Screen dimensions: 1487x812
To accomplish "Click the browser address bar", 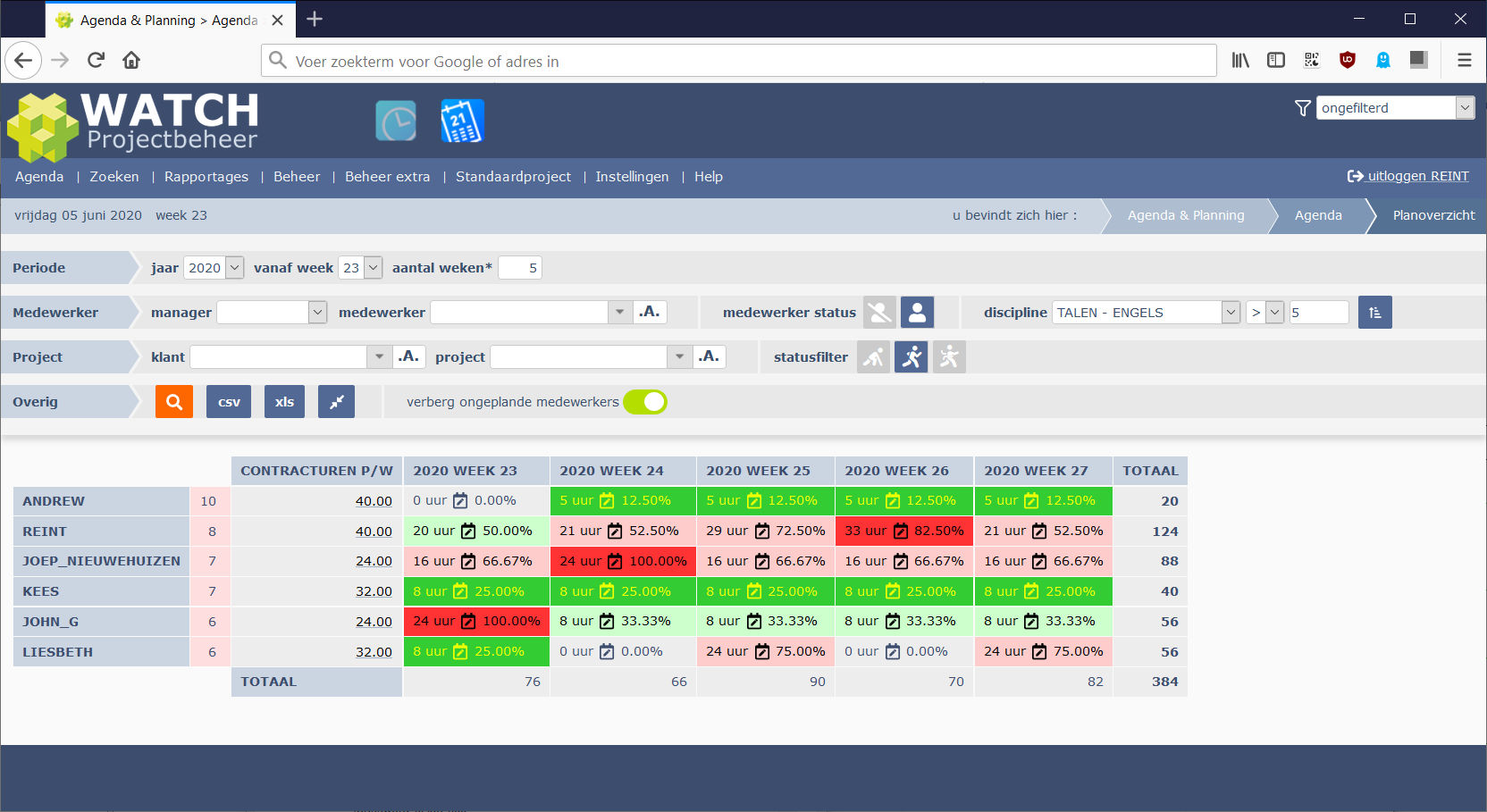I will pos(739,61).
